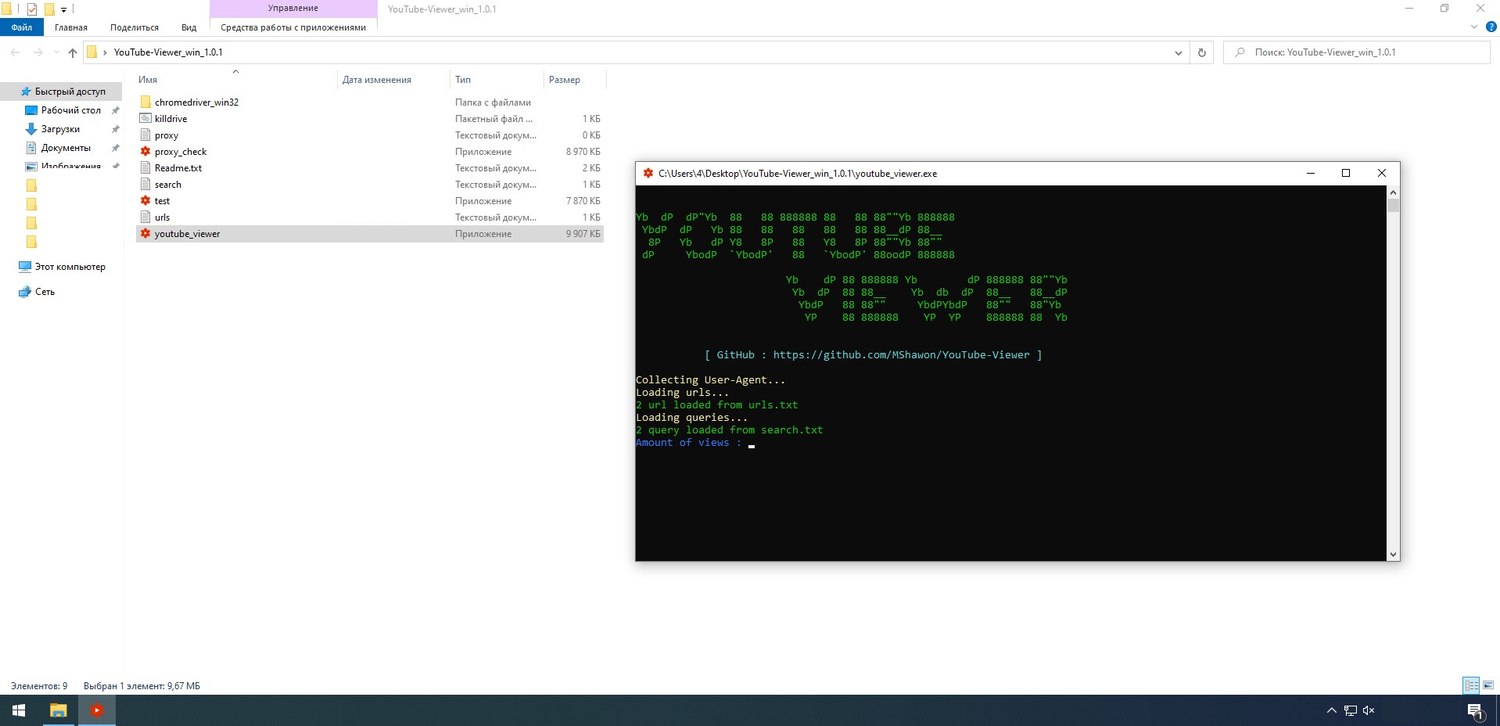The height and width of the screenshot is (726, 1500).
Task: Click the breadcrumb chevron before YouTube-Viewer_win_1.0.1
Action: tap(105, 52)
